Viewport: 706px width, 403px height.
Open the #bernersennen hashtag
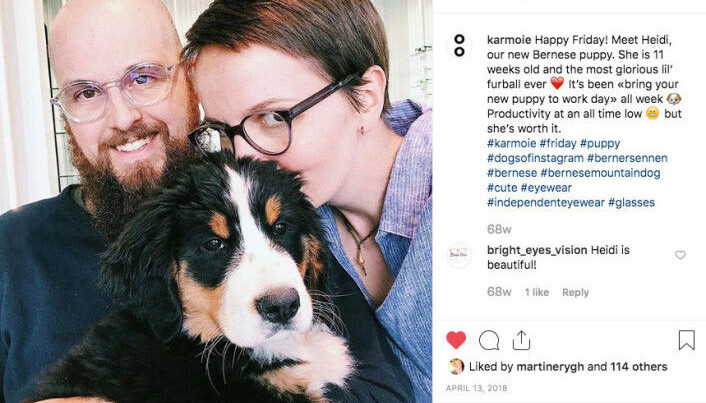[x=627, y=158]
